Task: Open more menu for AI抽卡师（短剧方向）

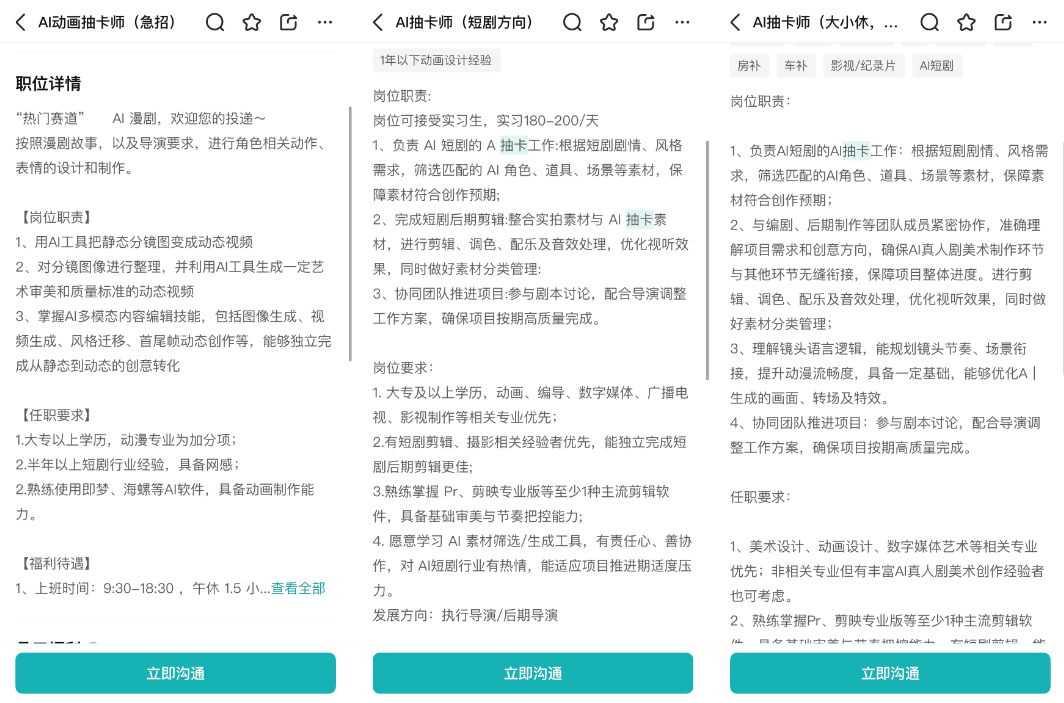Action: pyautogui.click(x=682, y=22)
